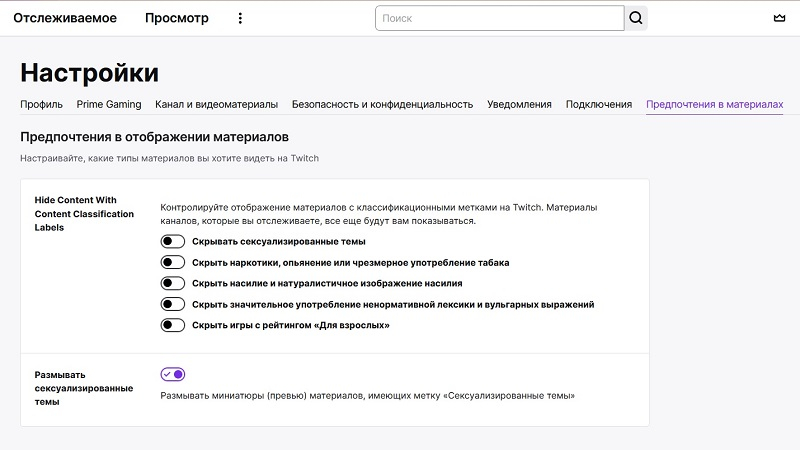Enable hiding drugs and tobacco content

pos(173,262)
